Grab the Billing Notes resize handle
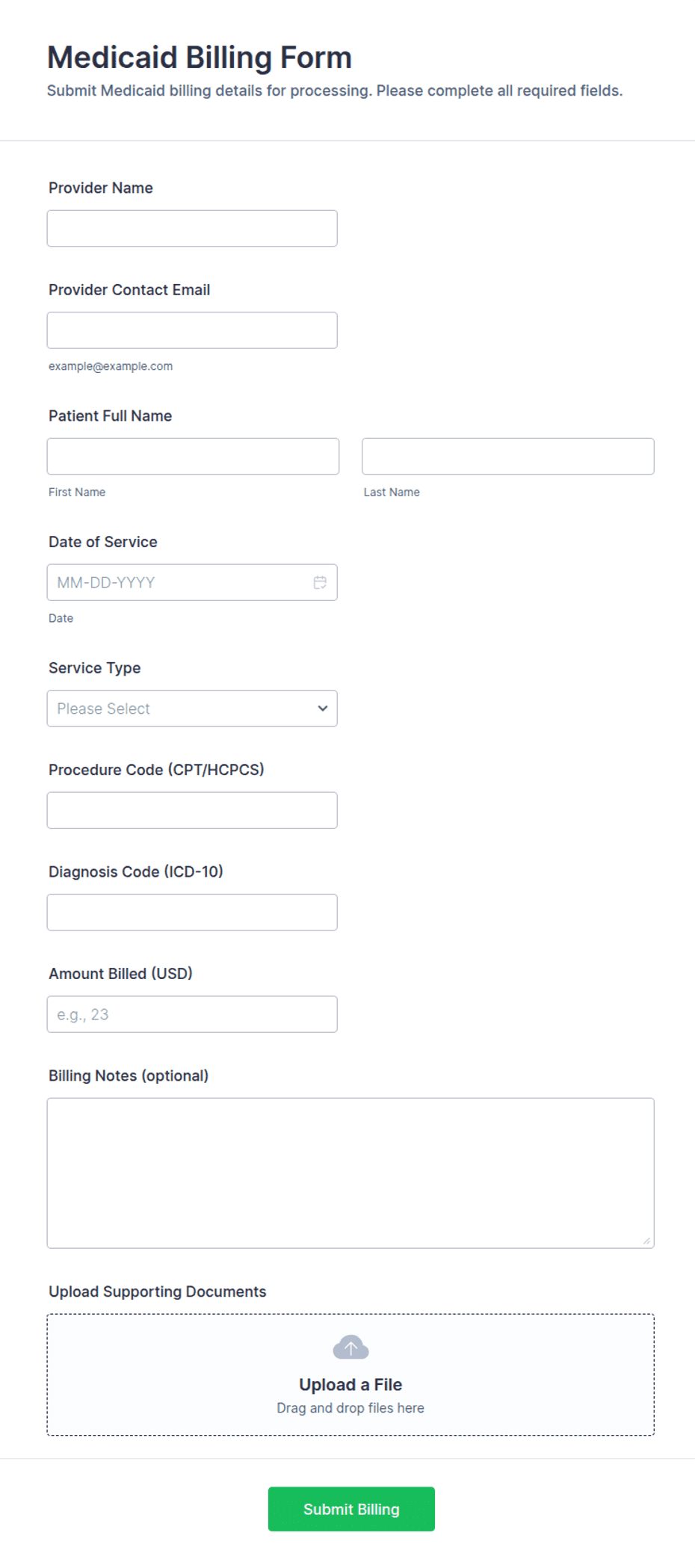 [x=646, y=1241]
